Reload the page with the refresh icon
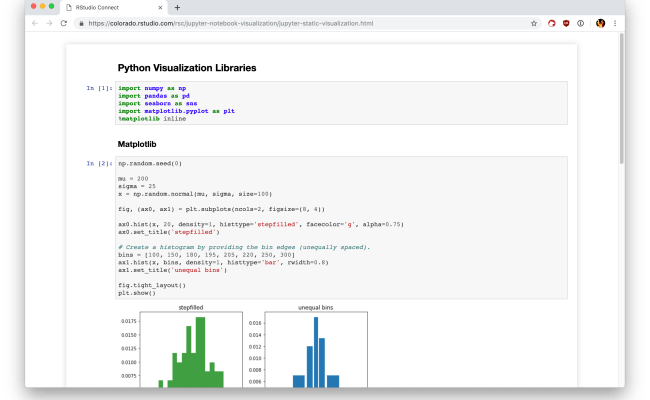 pyautogui.click(x=63, y=24)
